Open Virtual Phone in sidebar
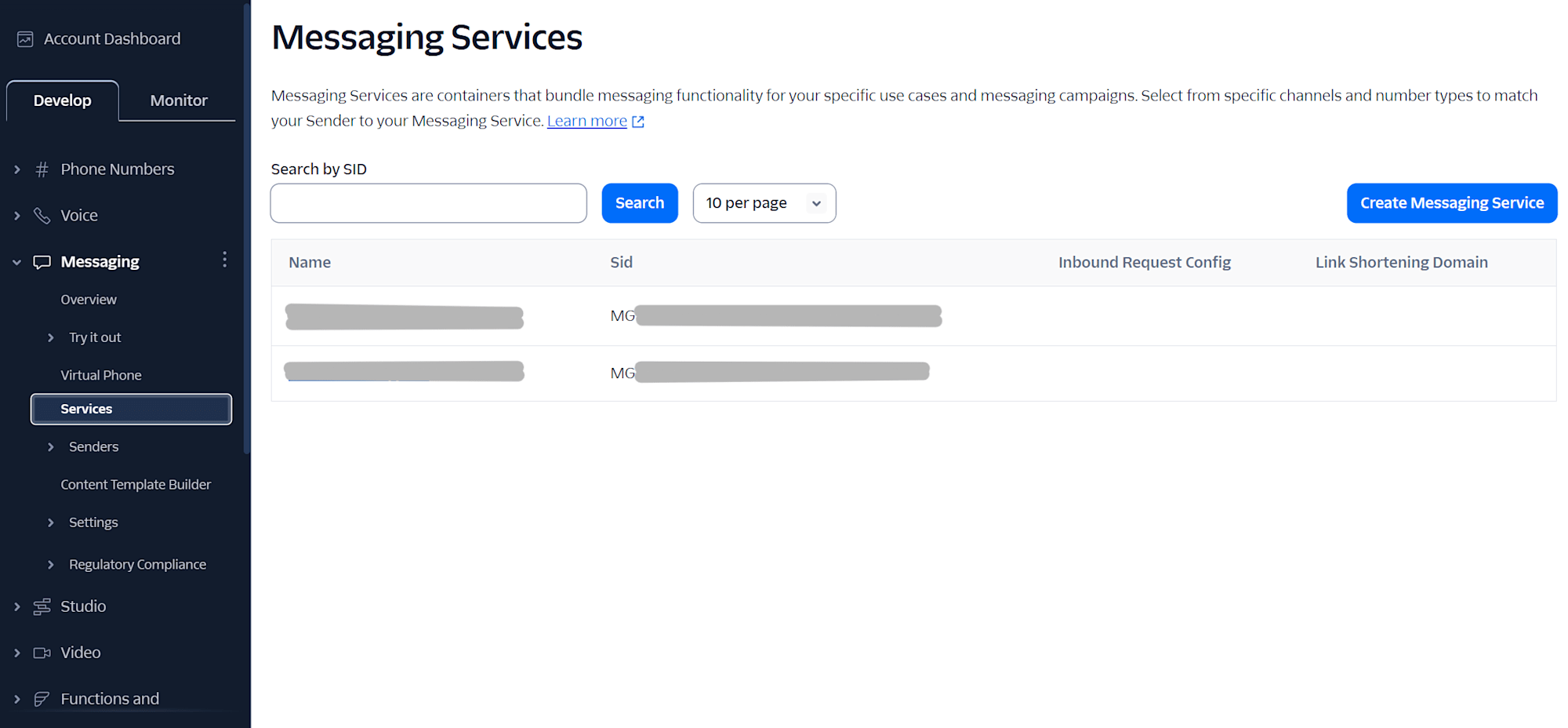 pyautogui.click(x=101, y=375)
